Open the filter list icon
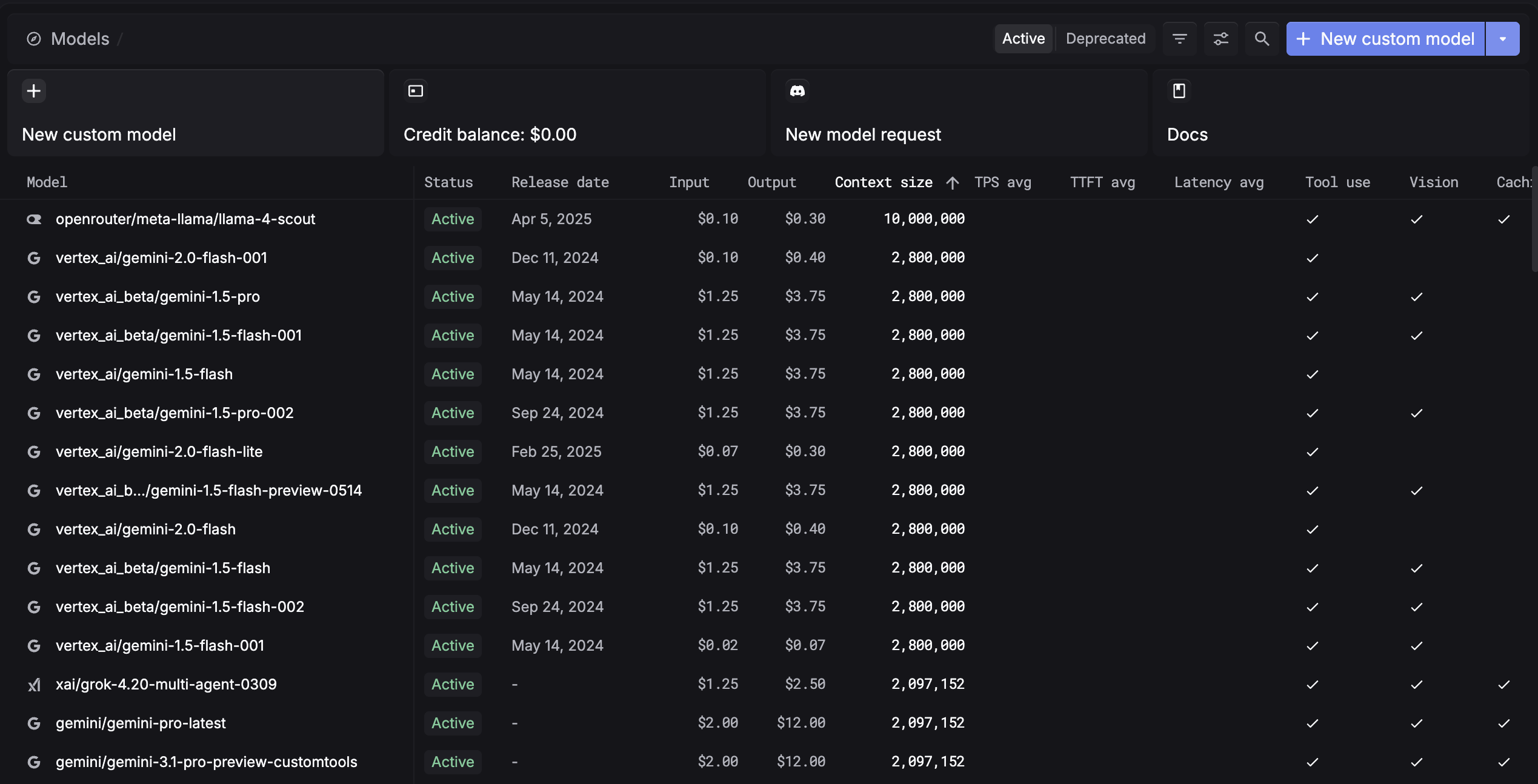 click(1179, 39)
